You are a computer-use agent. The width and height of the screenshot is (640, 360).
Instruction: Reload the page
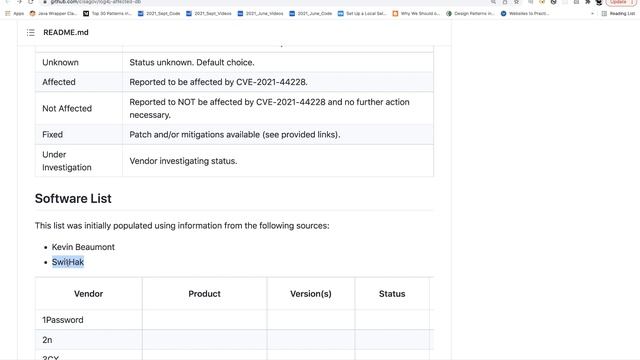click(31, 2)
